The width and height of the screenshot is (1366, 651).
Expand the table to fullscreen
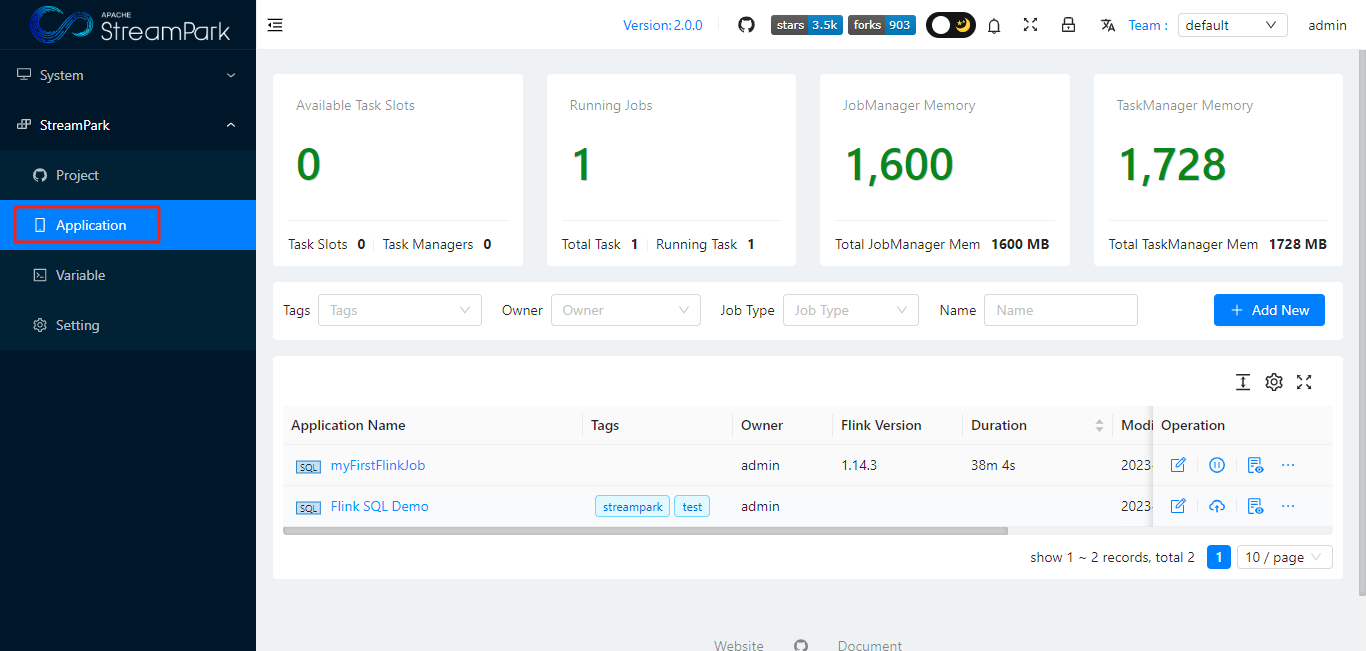[x=1304, y=382]
